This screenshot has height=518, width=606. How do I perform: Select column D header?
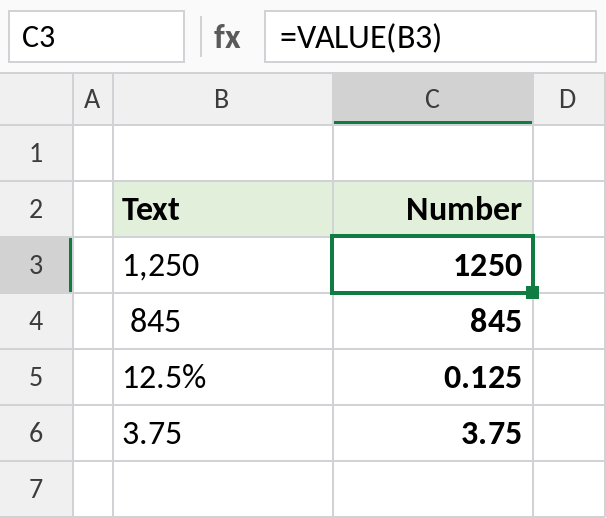(569, 99)
